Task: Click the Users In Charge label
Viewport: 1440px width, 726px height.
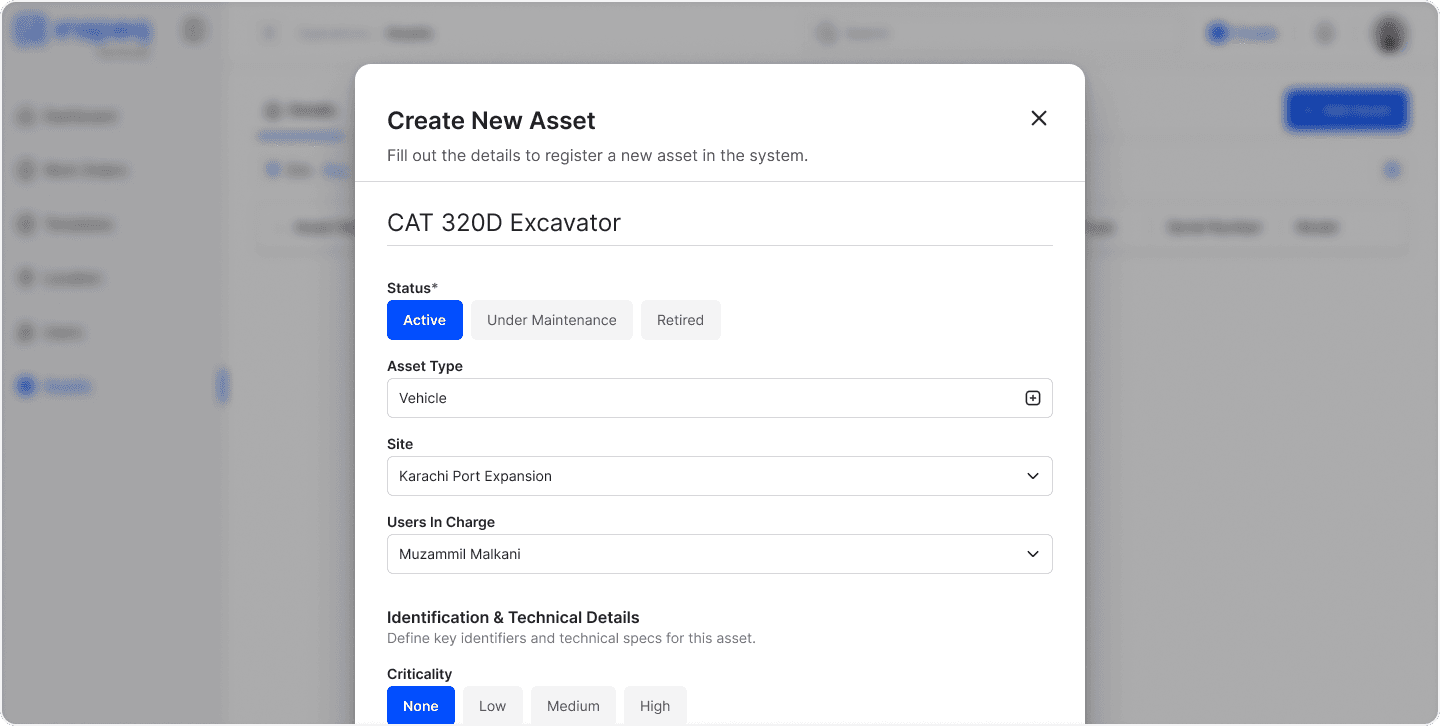Action: click(x=441, y=522)
